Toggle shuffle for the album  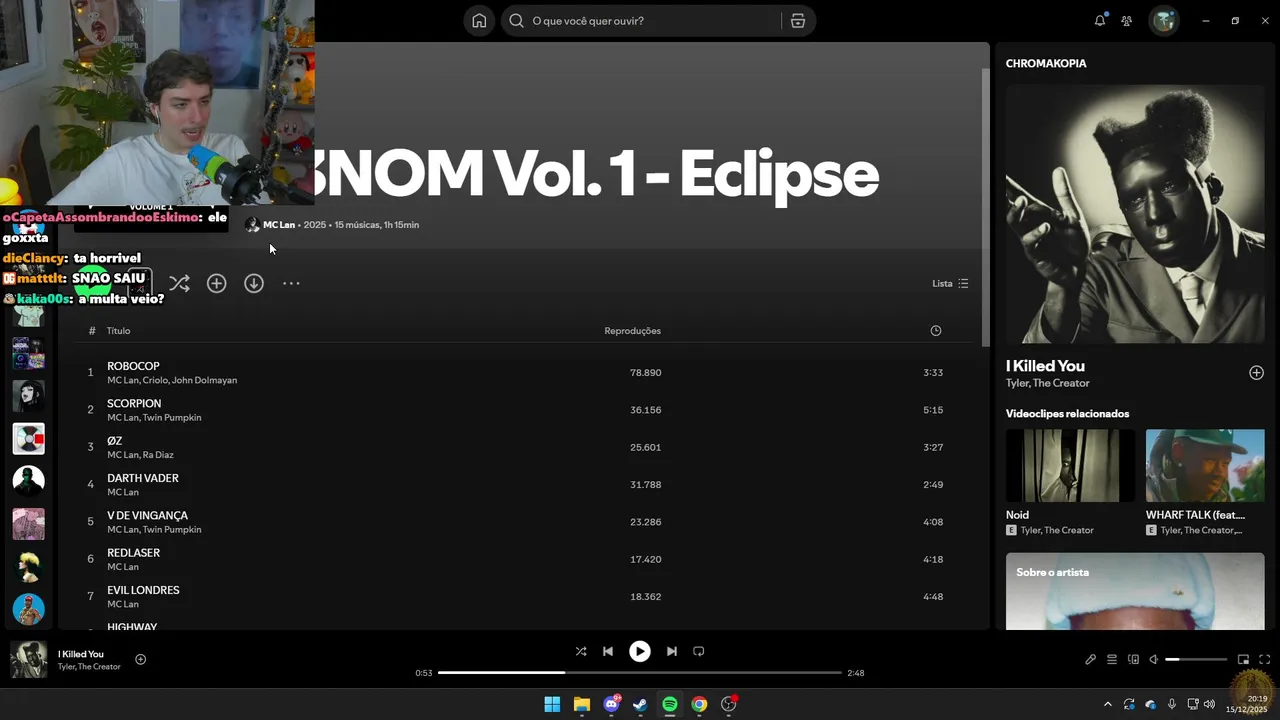pos(179,284)
